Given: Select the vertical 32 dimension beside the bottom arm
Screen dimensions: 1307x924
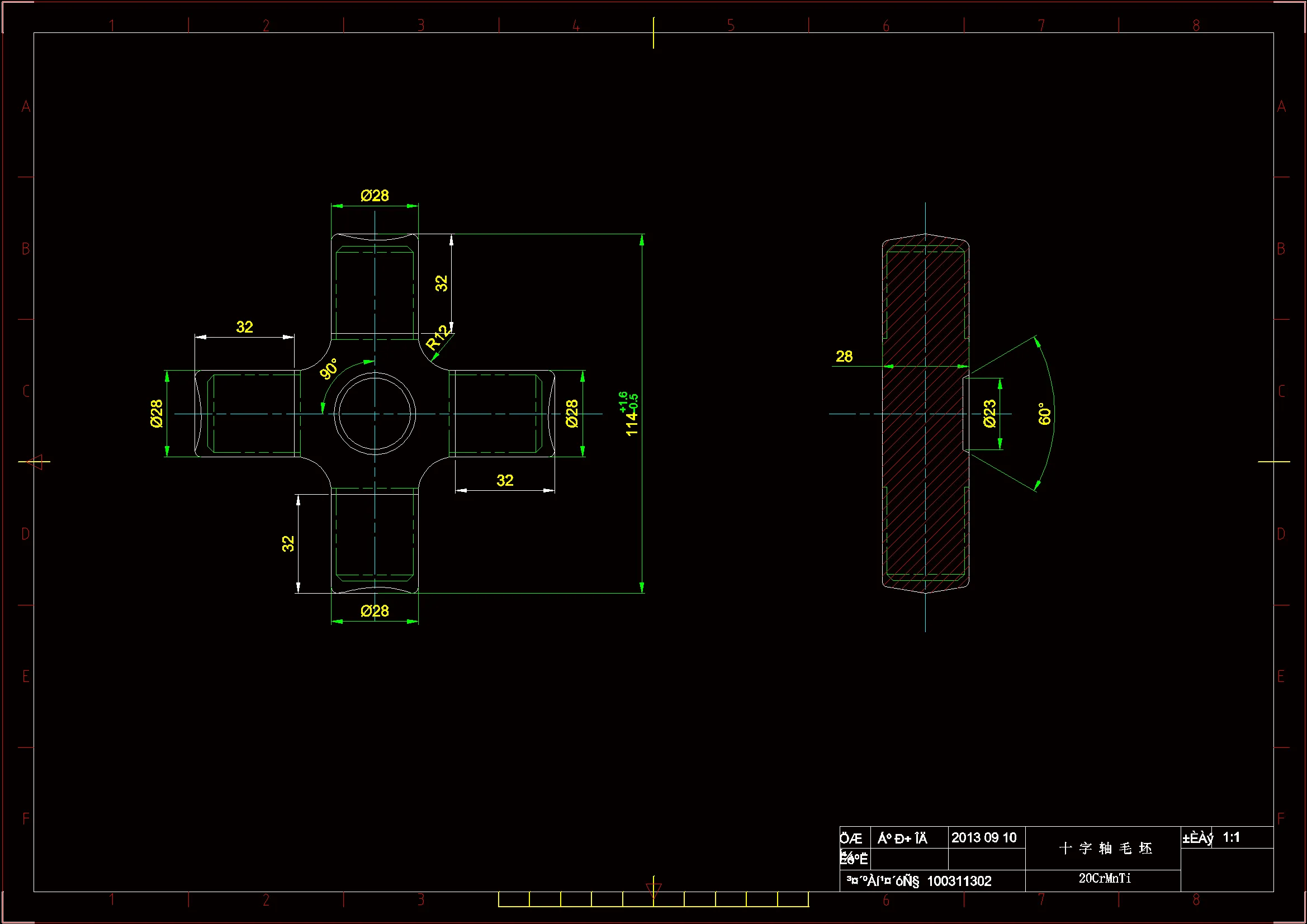Looking at the screenshot, I should 288,544.
